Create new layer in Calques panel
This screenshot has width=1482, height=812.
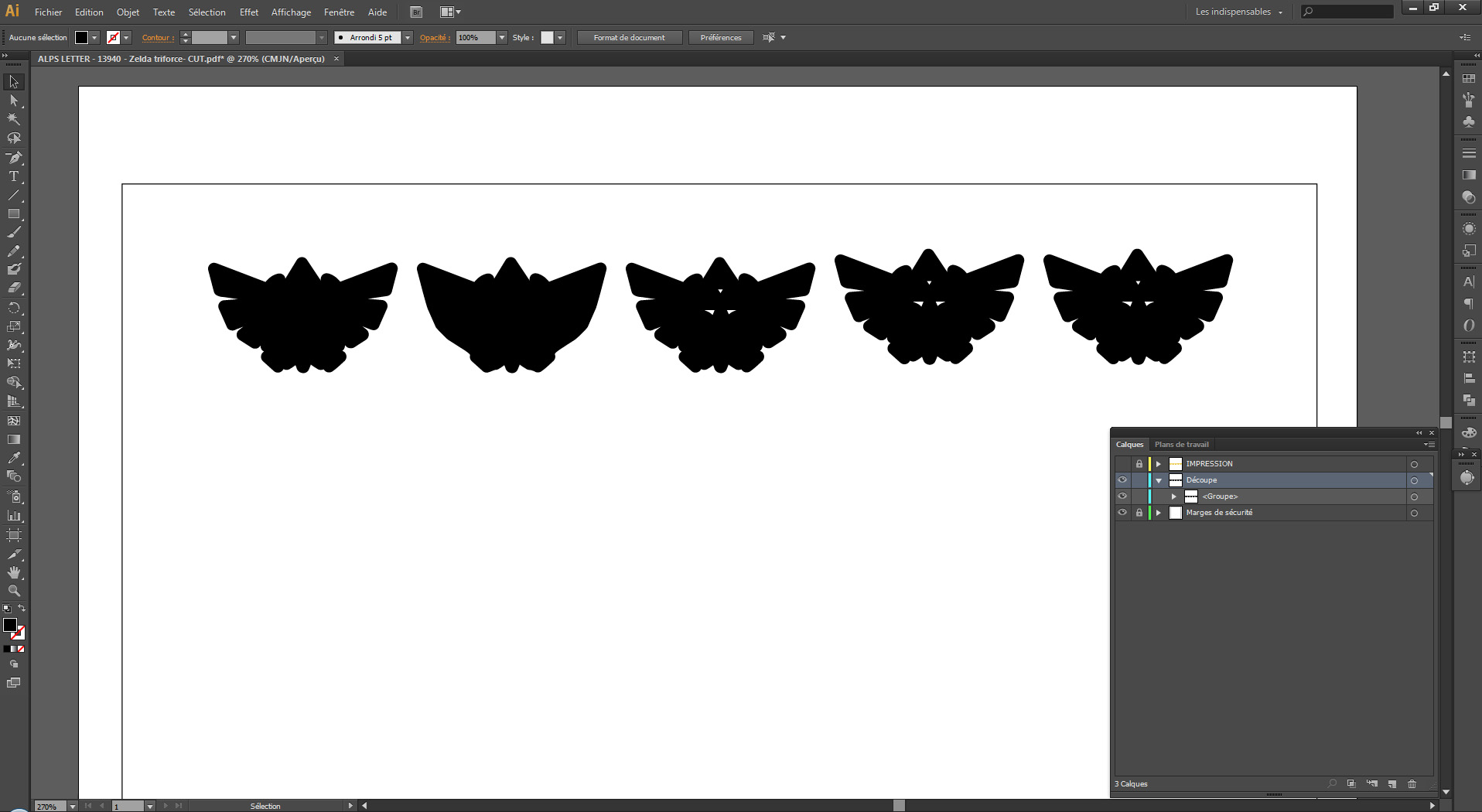point(1392,783)
